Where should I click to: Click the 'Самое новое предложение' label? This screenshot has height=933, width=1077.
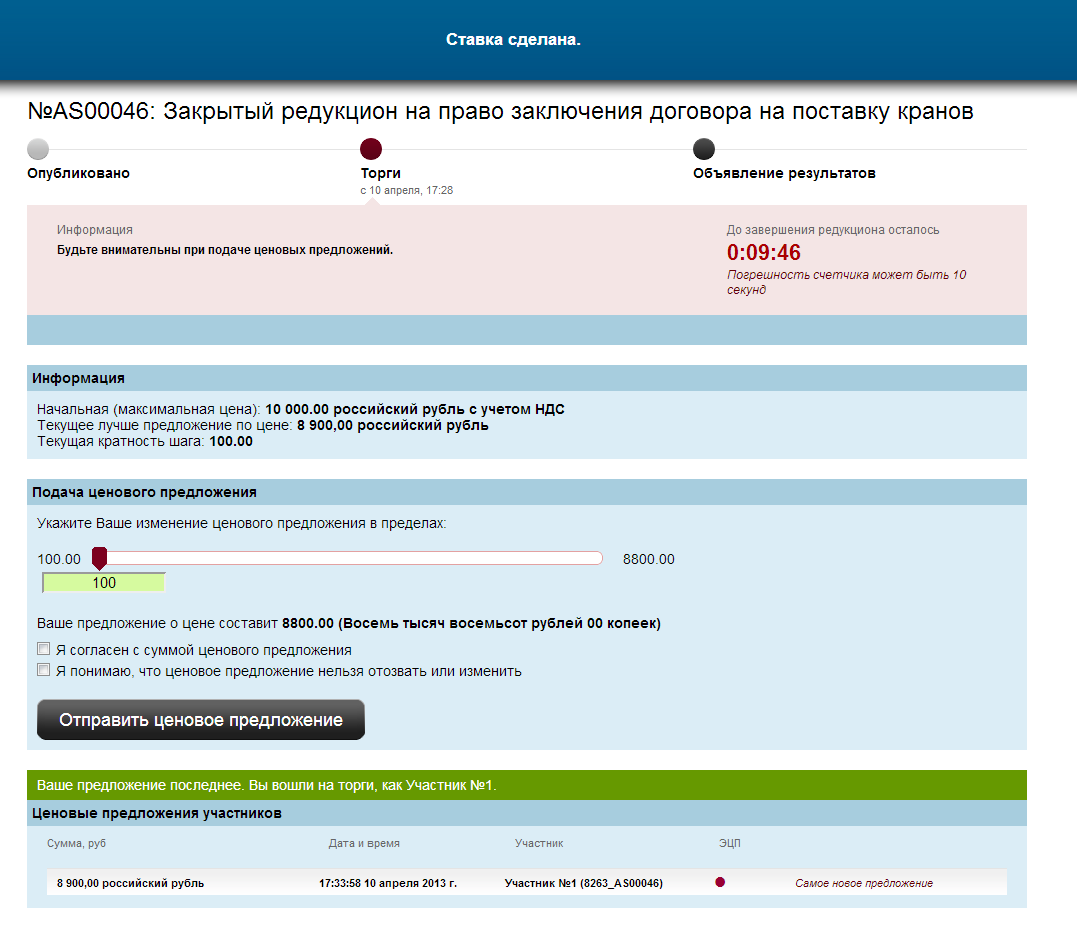pyautogui.click(x=864, y=883)
